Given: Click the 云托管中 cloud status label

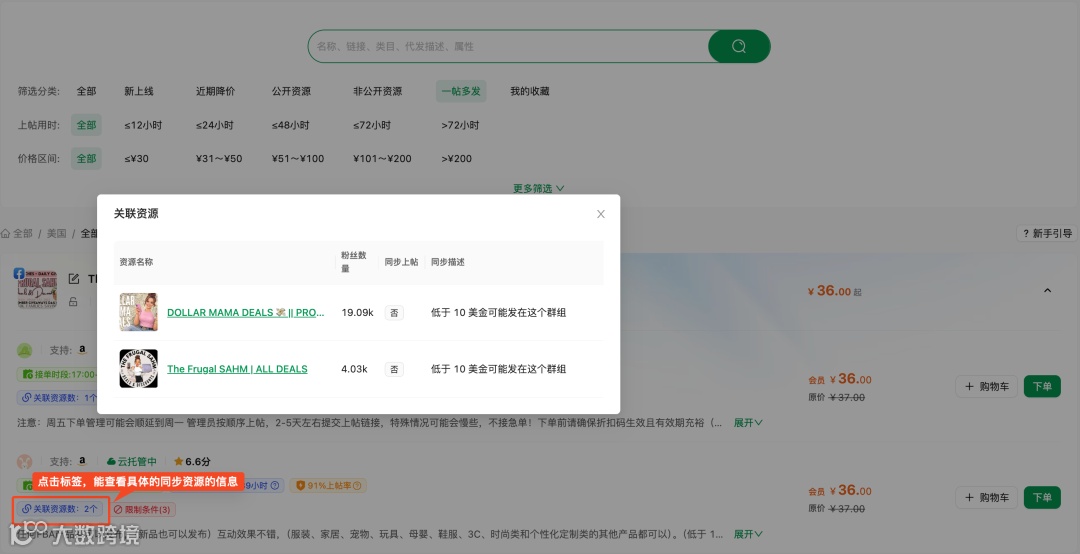Looking at the screenshot, I should click(x=132, y=462).
